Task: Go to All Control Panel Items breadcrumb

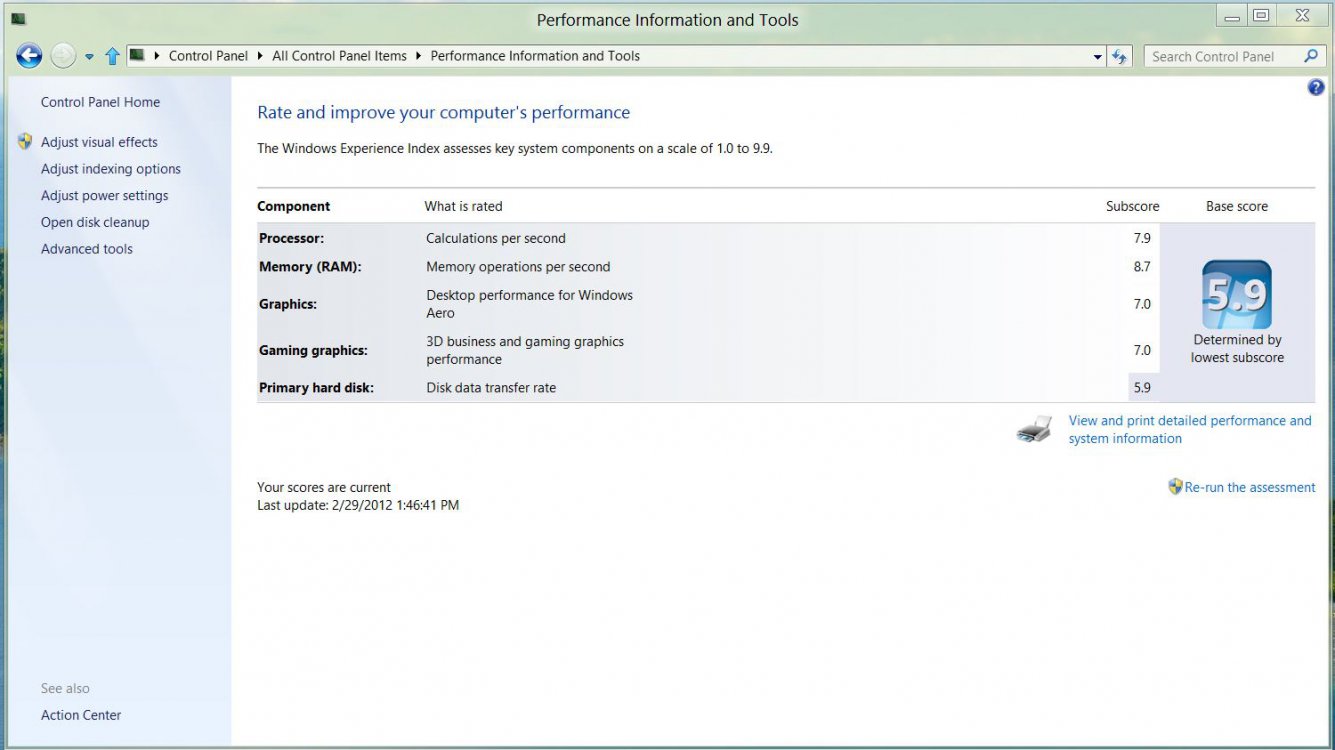Action: (339, 56)
